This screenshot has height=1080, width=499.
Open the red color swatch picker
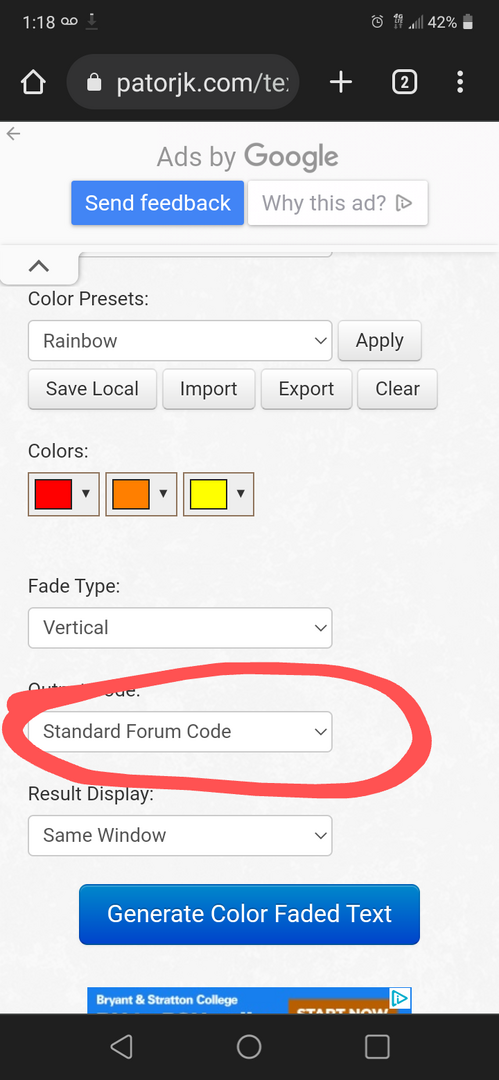pyautogui.click(x=63, y=494)
